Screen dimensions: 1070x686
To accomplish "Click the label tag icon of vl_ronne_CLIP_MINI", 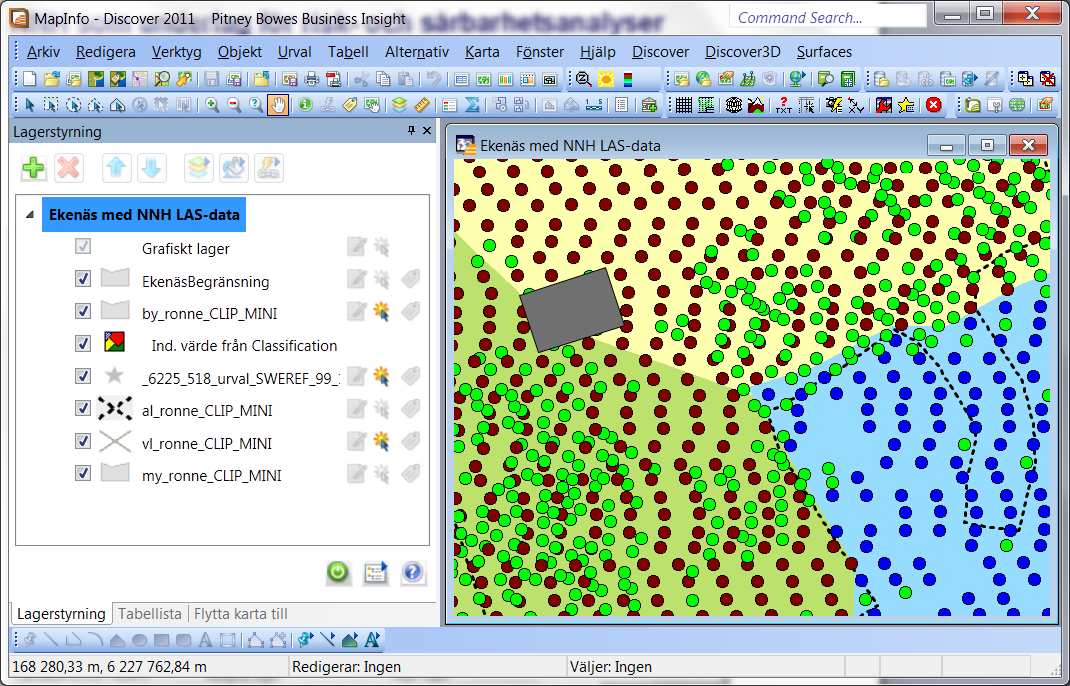I will [x=410, y=441].
